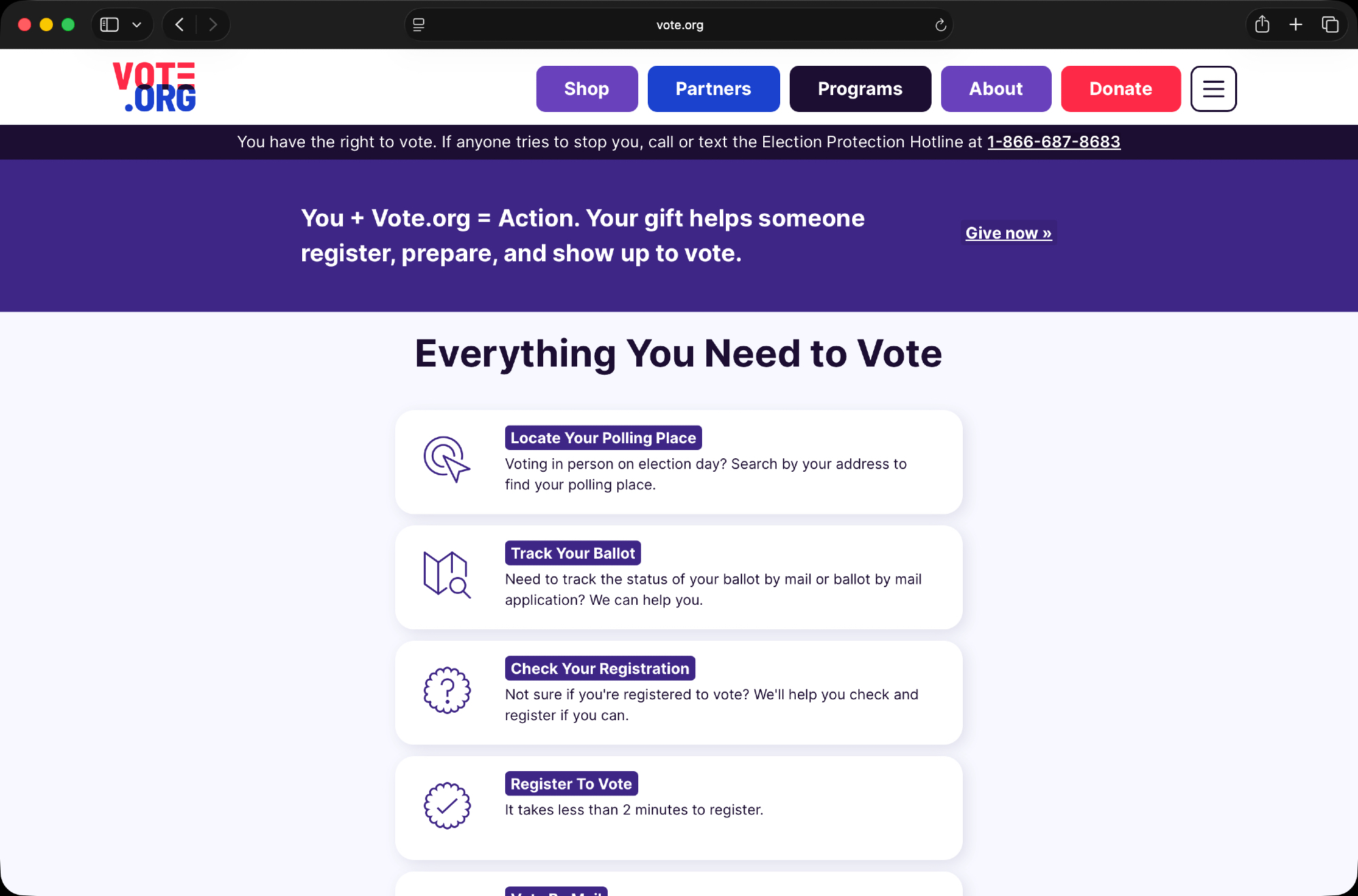This screenshot has height=896, width=1358.
Task: Expand the sidebar tab group dropdown
Action: pos(136,25)
